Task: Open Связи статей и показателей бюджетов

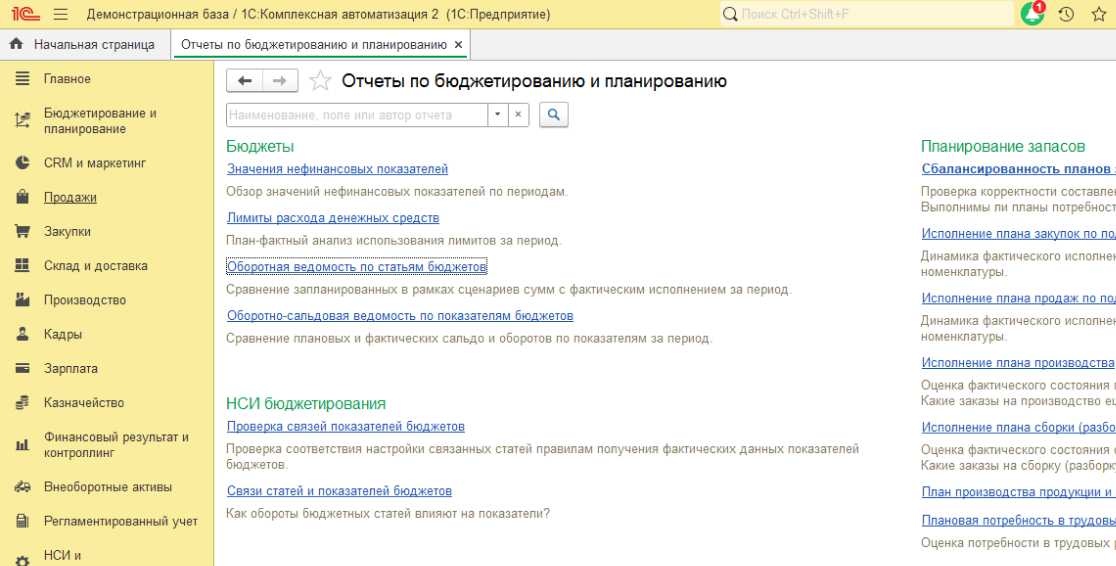Action: tap(339, 491)
